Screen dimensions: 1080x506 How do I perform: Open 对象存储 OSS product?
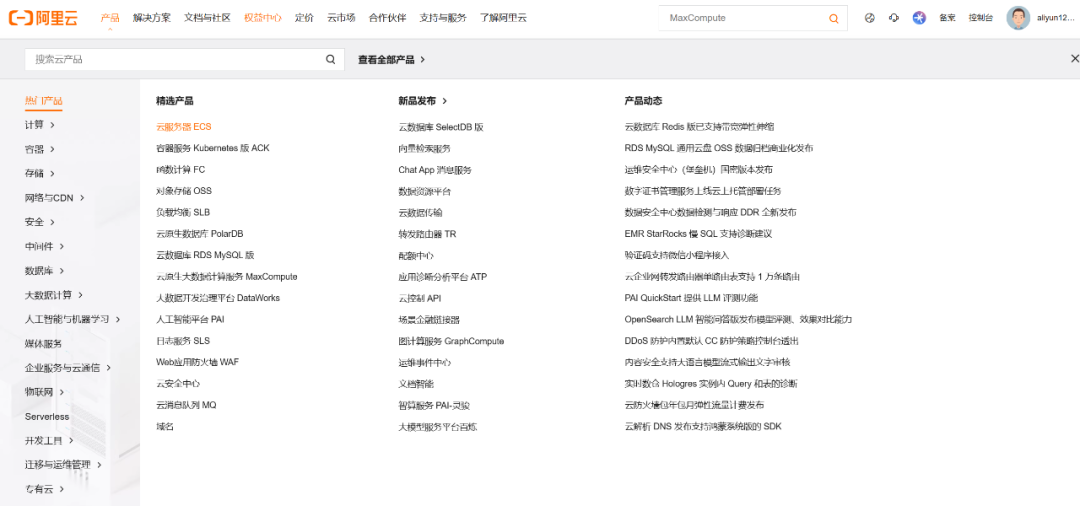tap(184, 191)
